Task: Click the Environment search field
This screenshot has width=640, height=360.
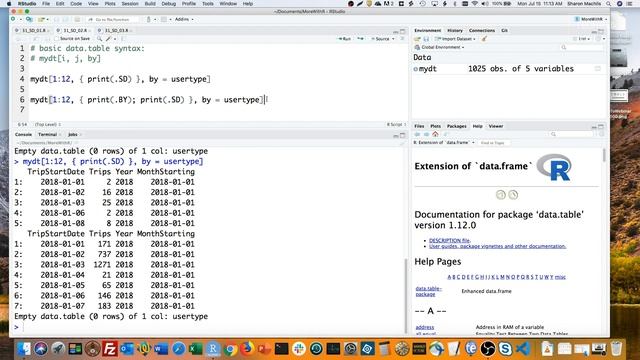Action: 582,47
